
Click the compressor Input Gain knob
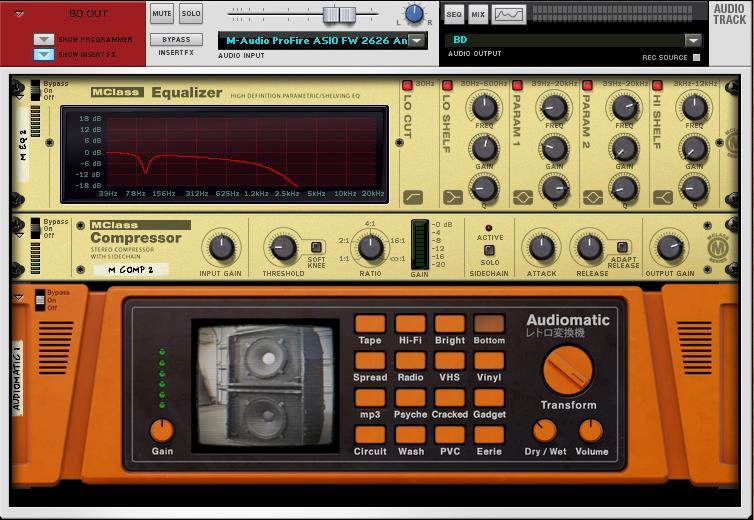click(221, 248)
